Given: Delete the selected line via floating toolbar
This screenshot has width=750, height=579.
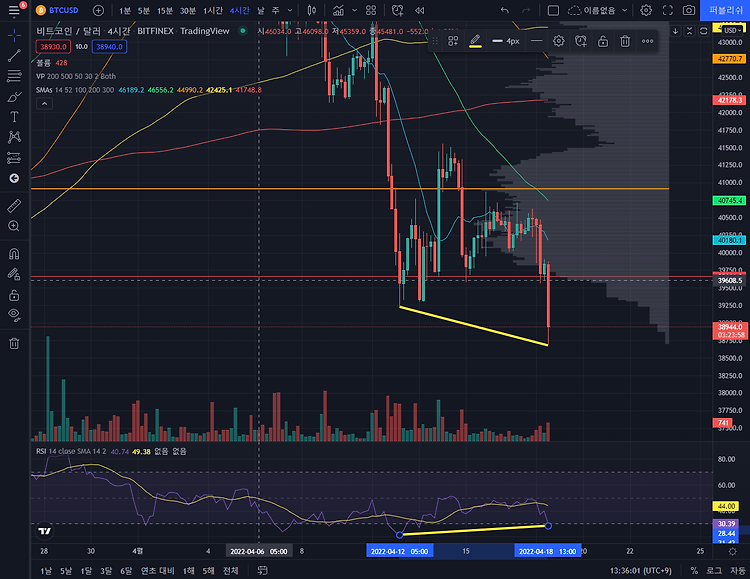Looking at the screenshot, I should tap(625, 41).
